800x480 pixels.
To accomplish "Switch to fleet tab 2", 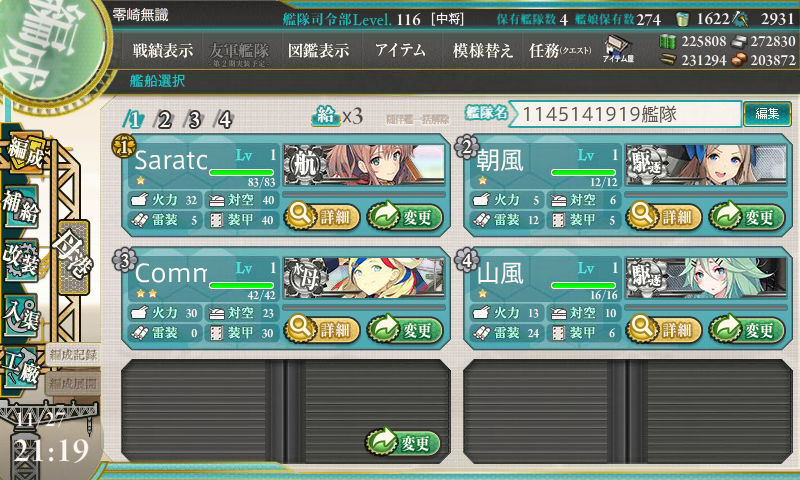I will point(164,120).
